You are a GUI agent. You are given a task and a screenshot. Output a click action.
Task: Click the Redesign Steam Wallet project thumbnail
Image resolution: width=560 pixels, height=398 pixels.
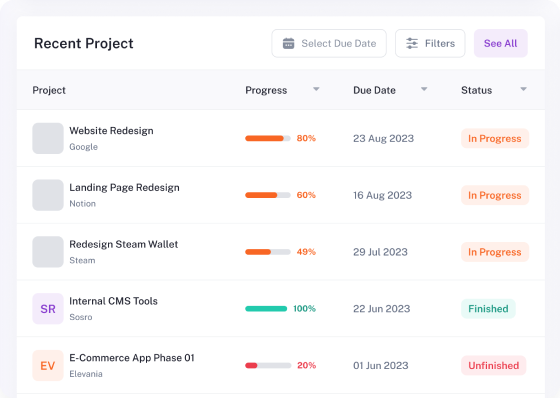click(48, 252)
